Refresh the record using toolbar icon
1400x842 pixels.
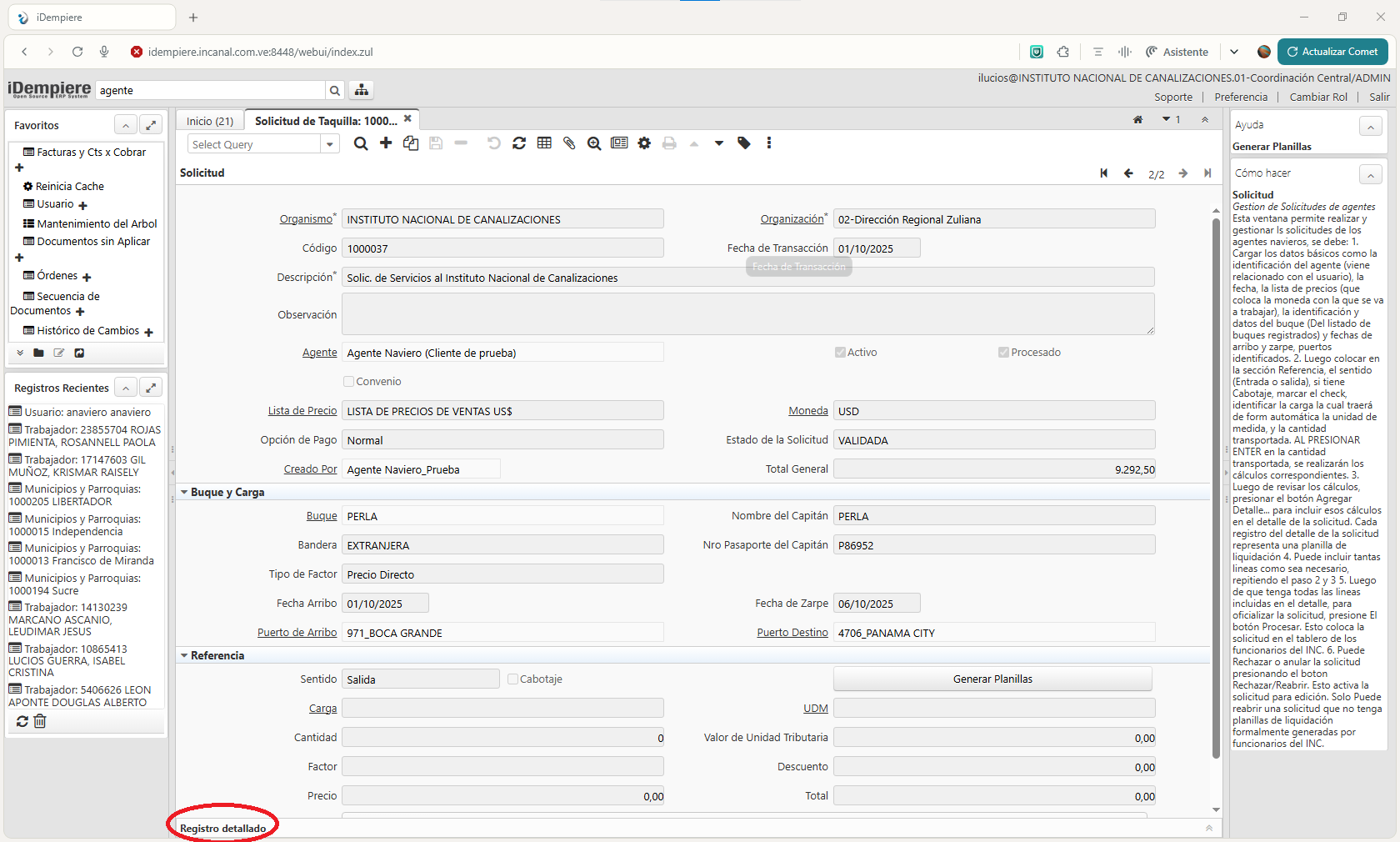(x=519, y=143)
